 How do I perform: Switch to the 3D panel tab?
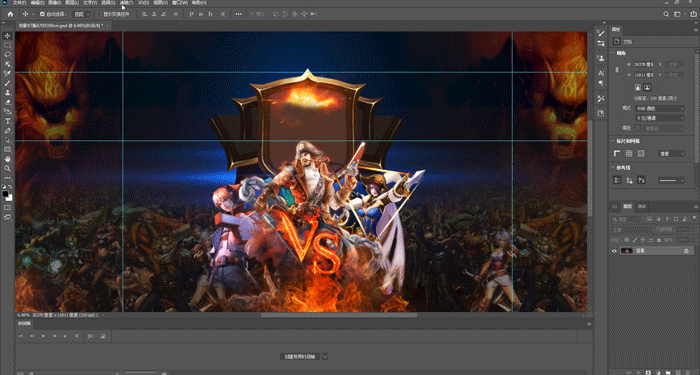[x=615, y=207]
